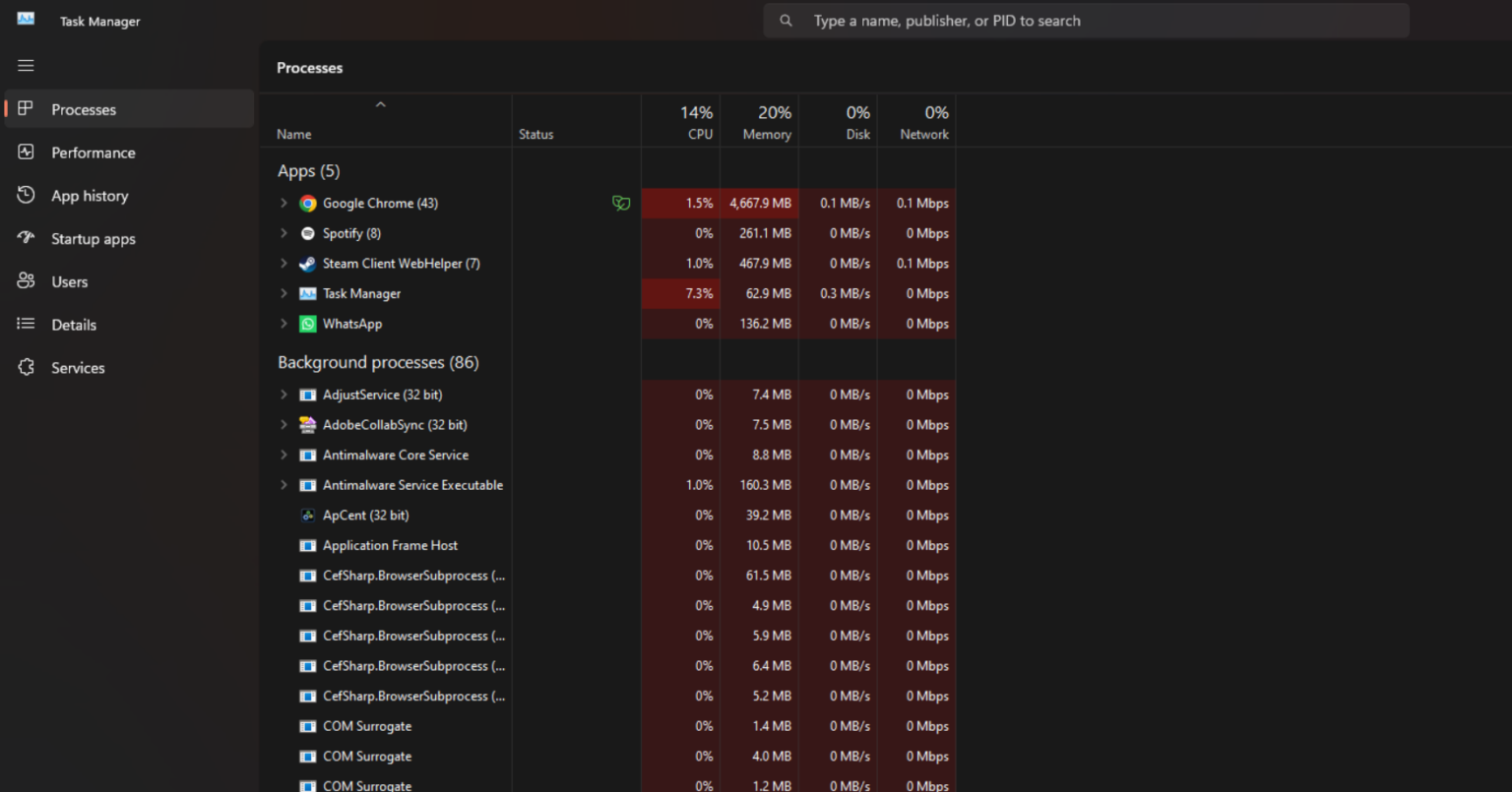Image resolution: width=1512 pixels, height=792 pixels.
Task: Click the Apps (5) group heading
Action: pos(308,171)
